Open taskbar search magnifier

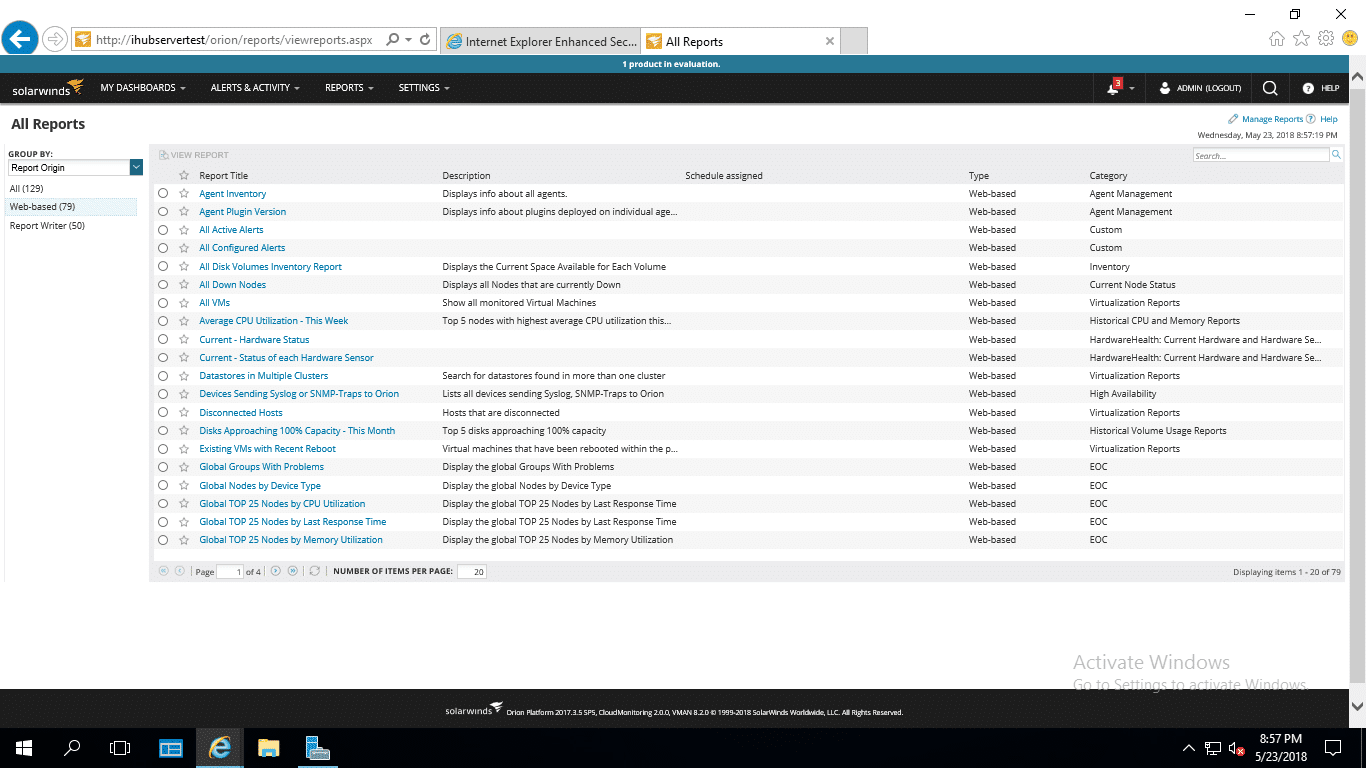coord(72,748)
